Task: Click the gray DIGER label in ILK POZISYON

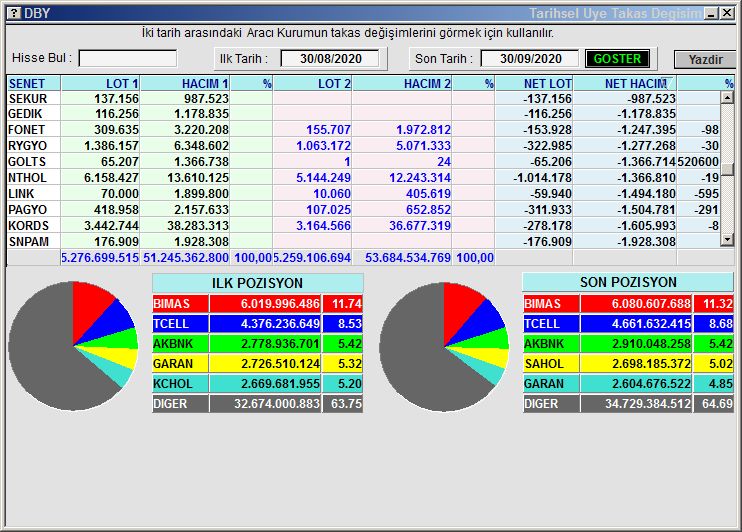Action: (180, 404)
